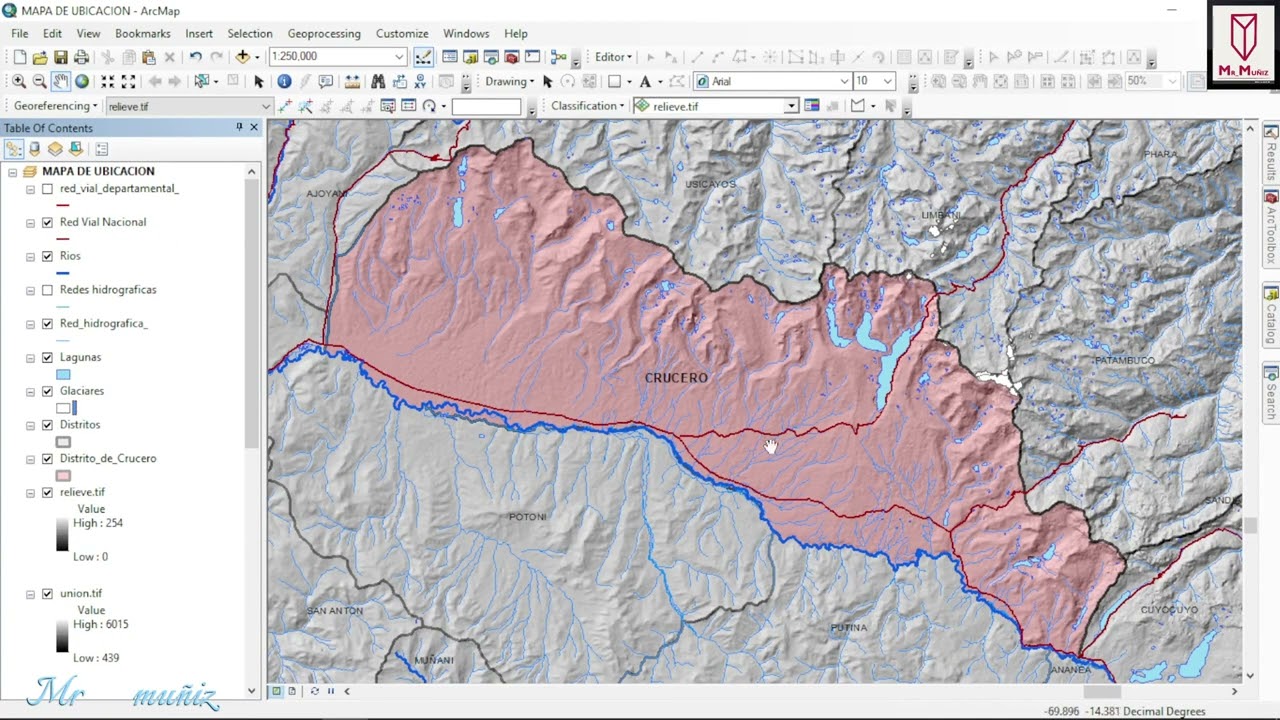Screen dimensions: 1280x720
Task: Open the map scale 1:250,000 dropdown
Action: click(x=399, y=57)
